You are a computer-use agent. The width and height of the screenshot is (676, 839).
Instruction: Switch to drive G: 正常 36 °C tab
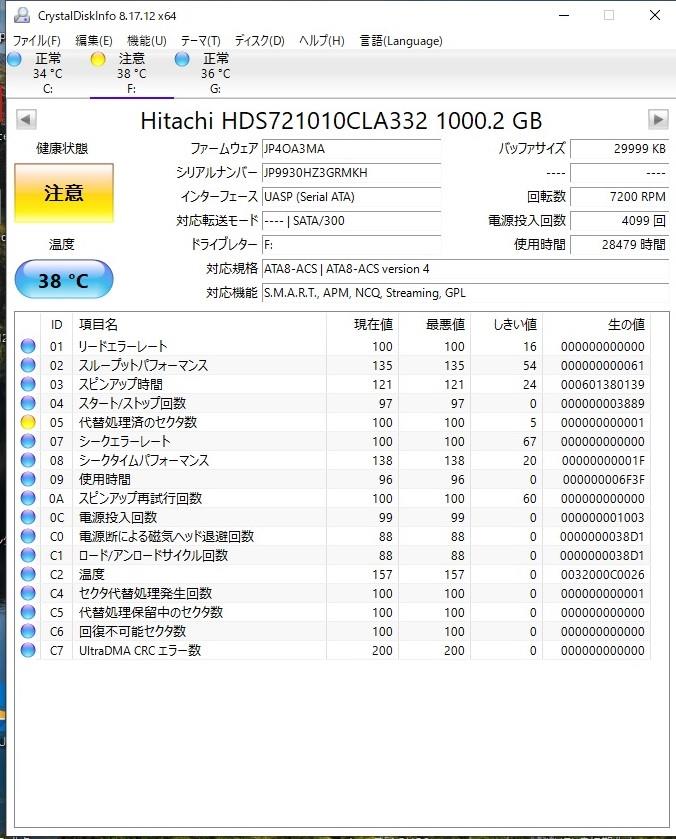pyautogui.click(x=216, y=73)
